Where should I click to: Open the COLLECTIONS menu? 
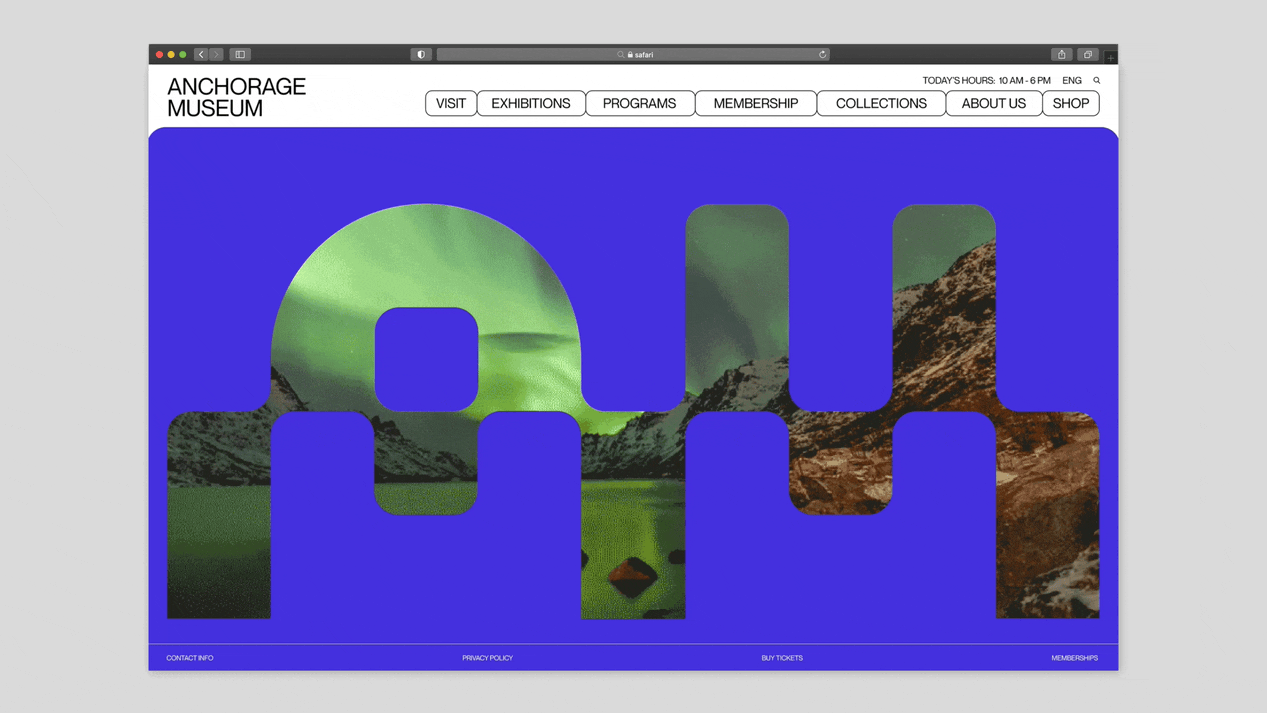[x=881, y=103]
